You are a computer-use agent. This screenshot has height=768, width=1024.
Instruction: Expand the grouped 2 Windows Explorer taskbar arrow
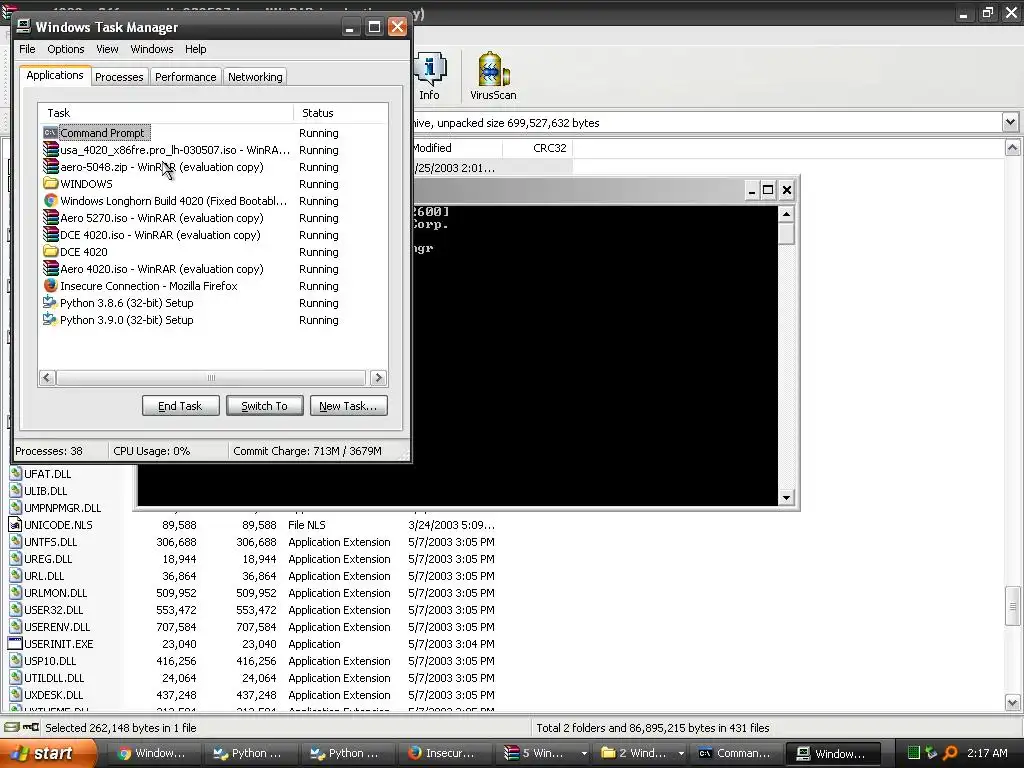(x=681, y=753)
